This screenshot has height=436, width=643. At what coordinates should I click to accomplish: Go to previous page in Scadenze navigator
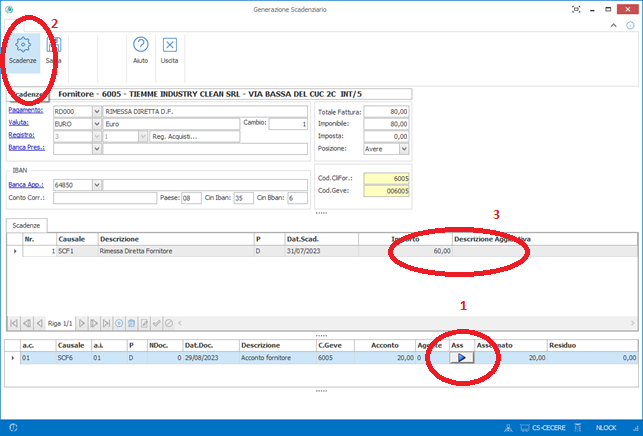coord(27,323)
